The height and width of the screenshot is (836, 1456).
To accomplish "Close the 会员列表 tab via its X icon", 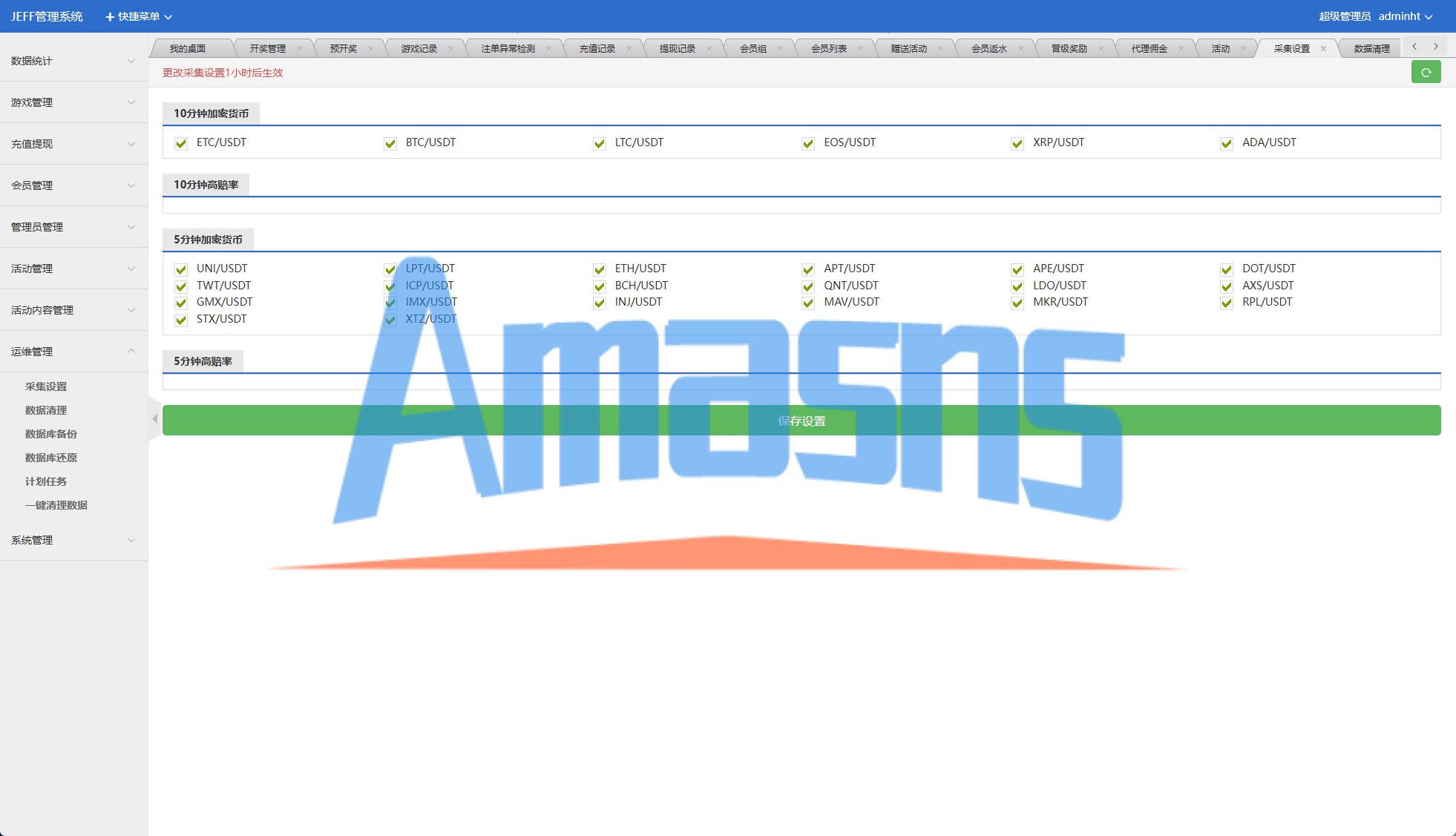I will coord(860,49).
